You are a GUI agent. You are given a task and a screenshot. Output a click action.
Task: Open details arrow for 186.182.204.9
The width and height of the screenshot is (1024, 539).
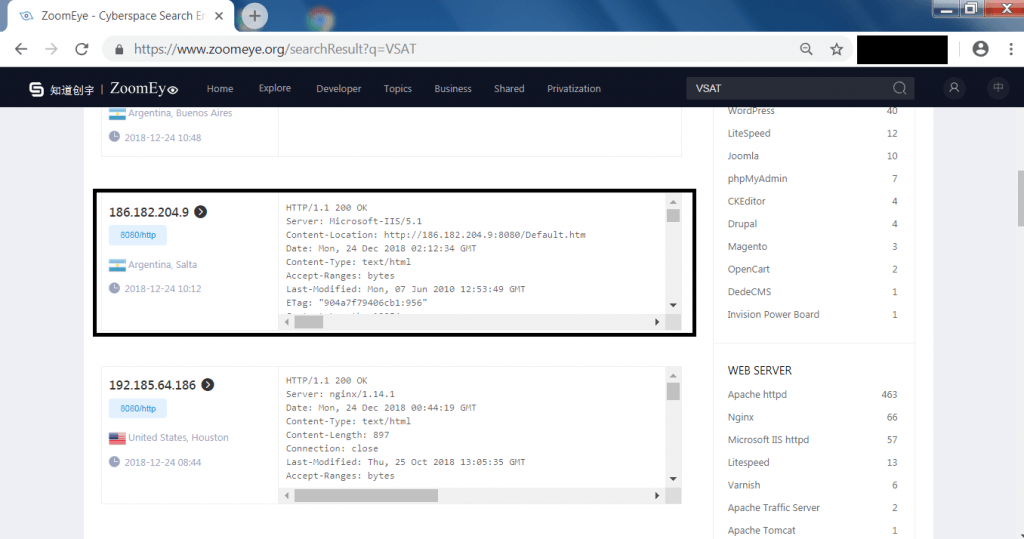click(x=200, y=212)
